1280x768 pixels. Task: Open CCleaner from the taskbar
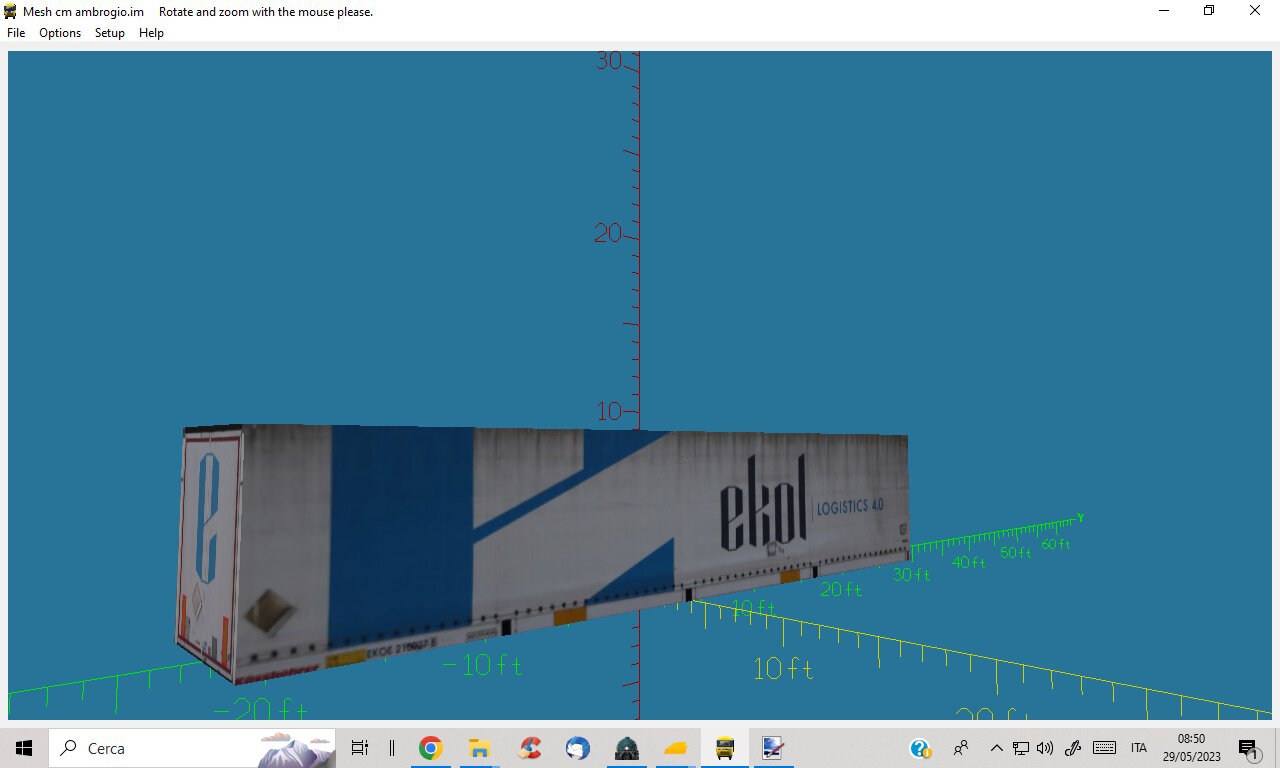tap(529, 748)
